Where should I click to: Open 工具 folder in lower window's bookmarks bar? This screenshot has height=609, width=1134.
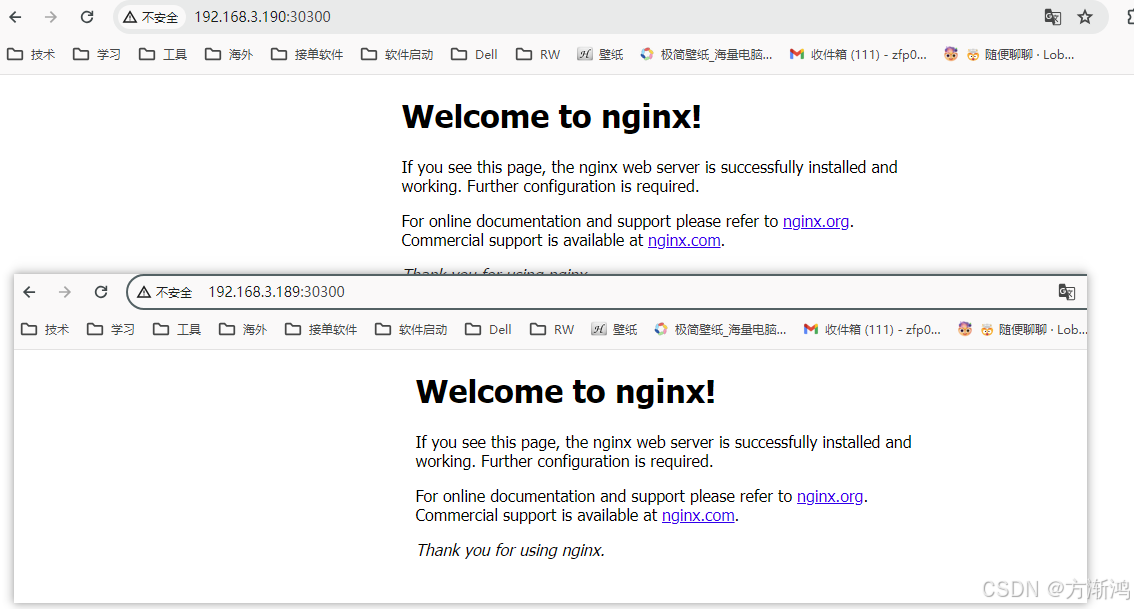pyautogui.click(x=176, y=329)
